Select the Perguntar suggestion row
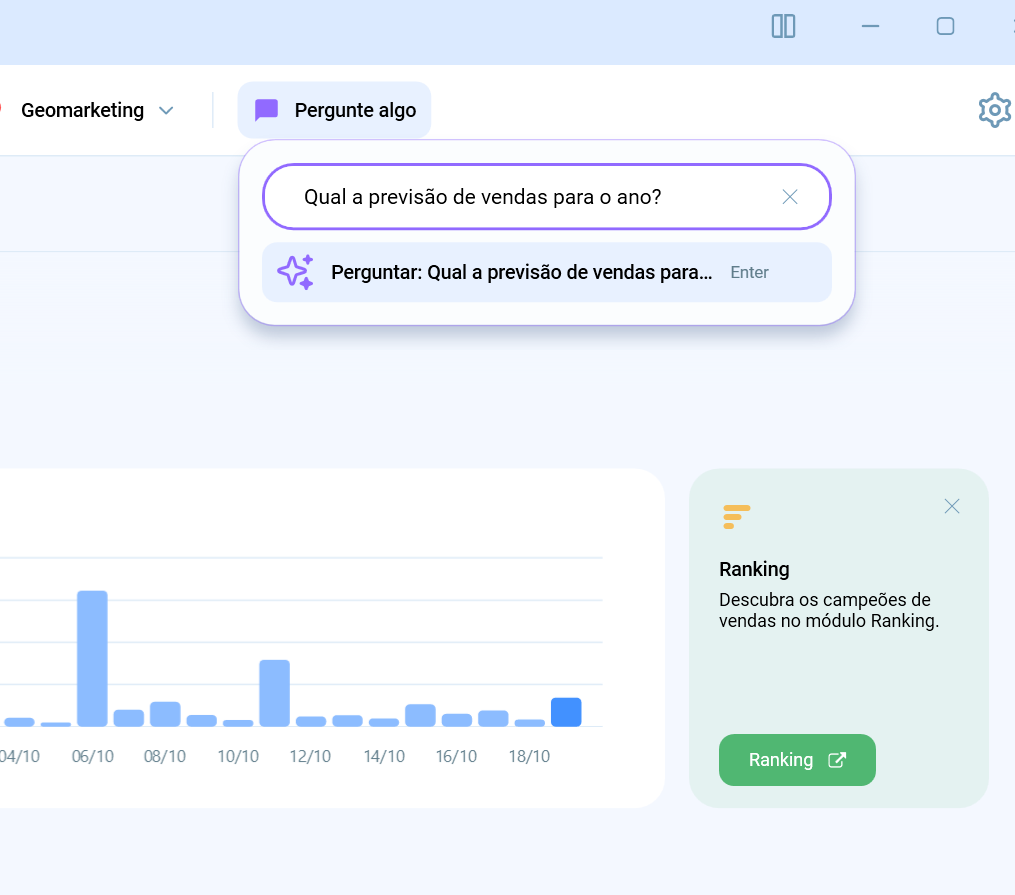The height and width of the screenshot is (895, 1015). click(546, 272)
